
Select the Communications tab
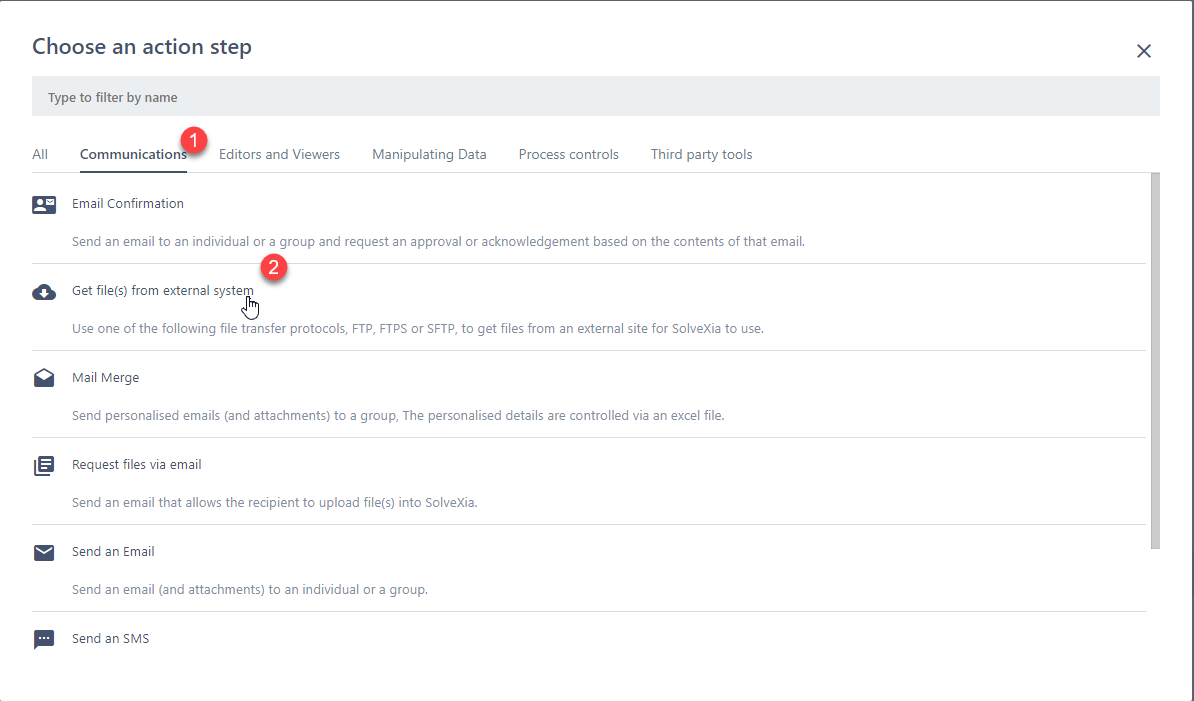(x=133, y=155)
